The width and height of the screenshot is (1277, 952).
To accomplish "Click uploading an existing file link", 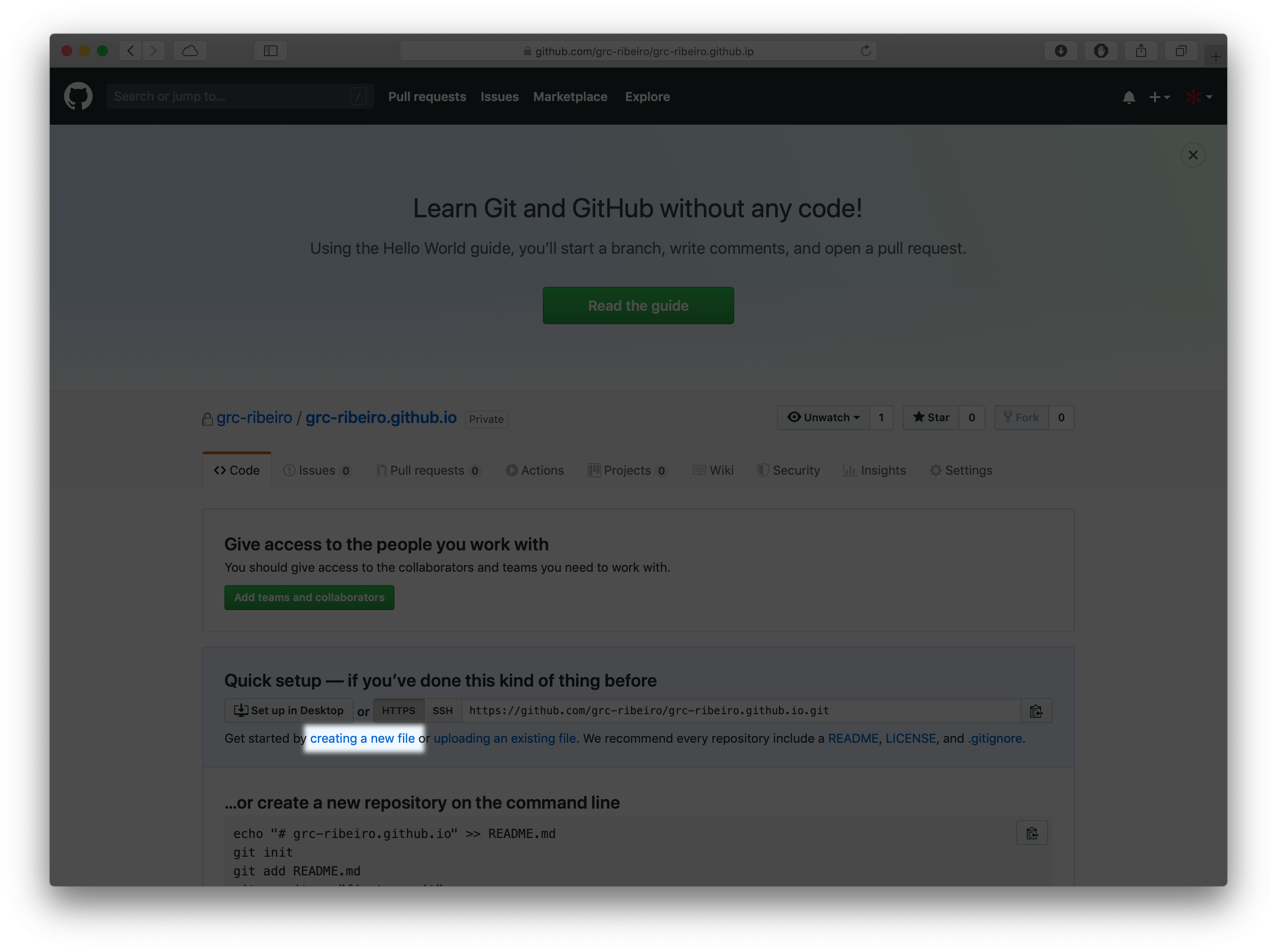I will 505,738.
